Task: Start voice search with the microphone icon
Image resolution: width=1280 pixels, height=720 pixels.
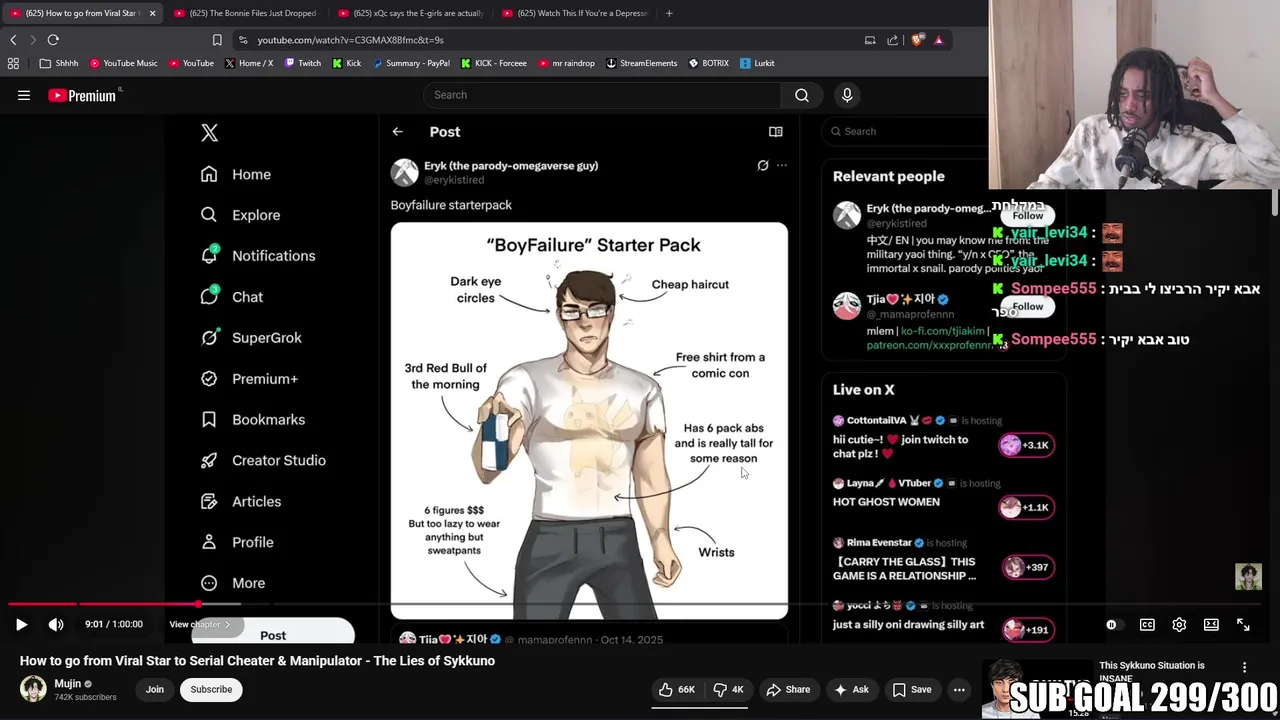Action: tap(847, 95)
